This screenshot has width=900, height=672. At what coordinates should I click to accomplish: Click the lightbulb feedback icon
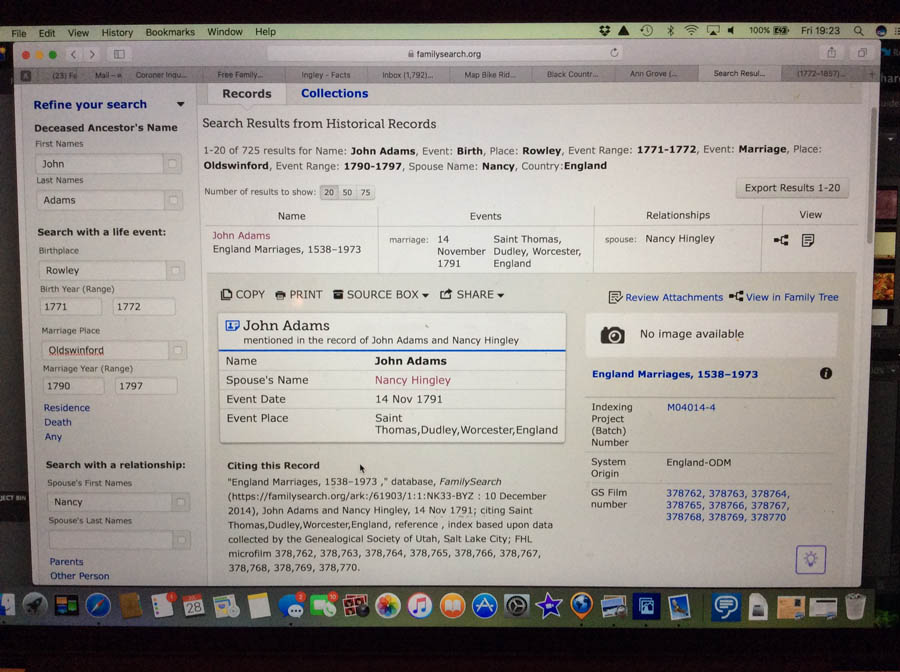click(x=810, y=559)
